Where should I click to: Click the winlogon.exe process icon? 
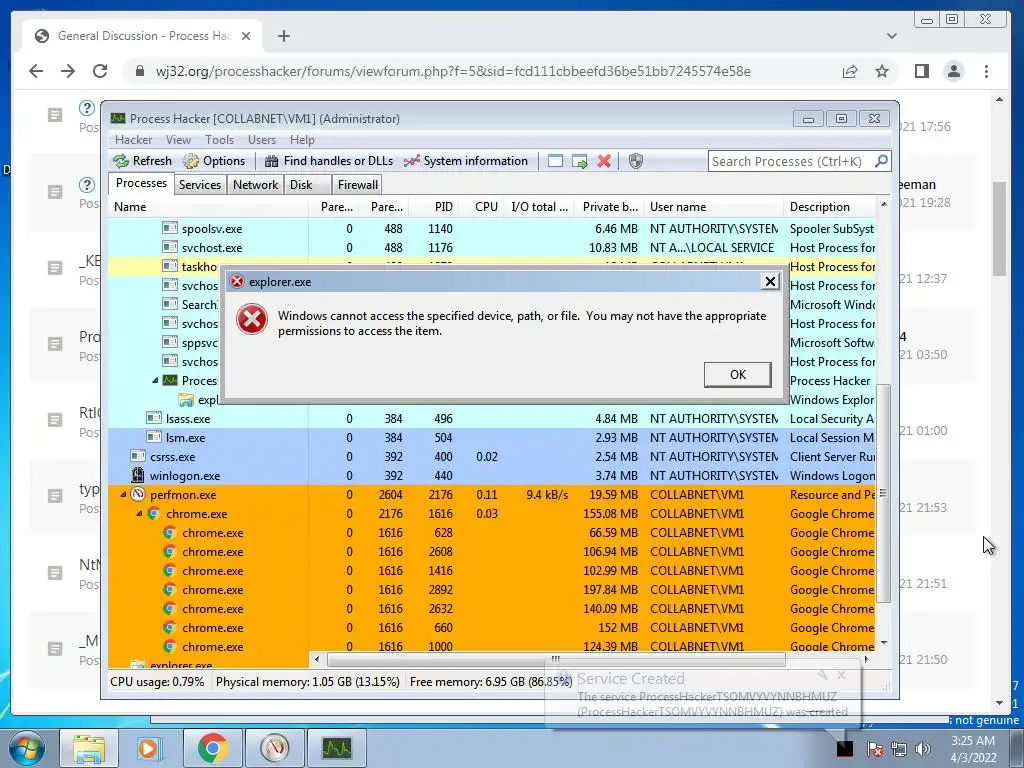[138, 475]
